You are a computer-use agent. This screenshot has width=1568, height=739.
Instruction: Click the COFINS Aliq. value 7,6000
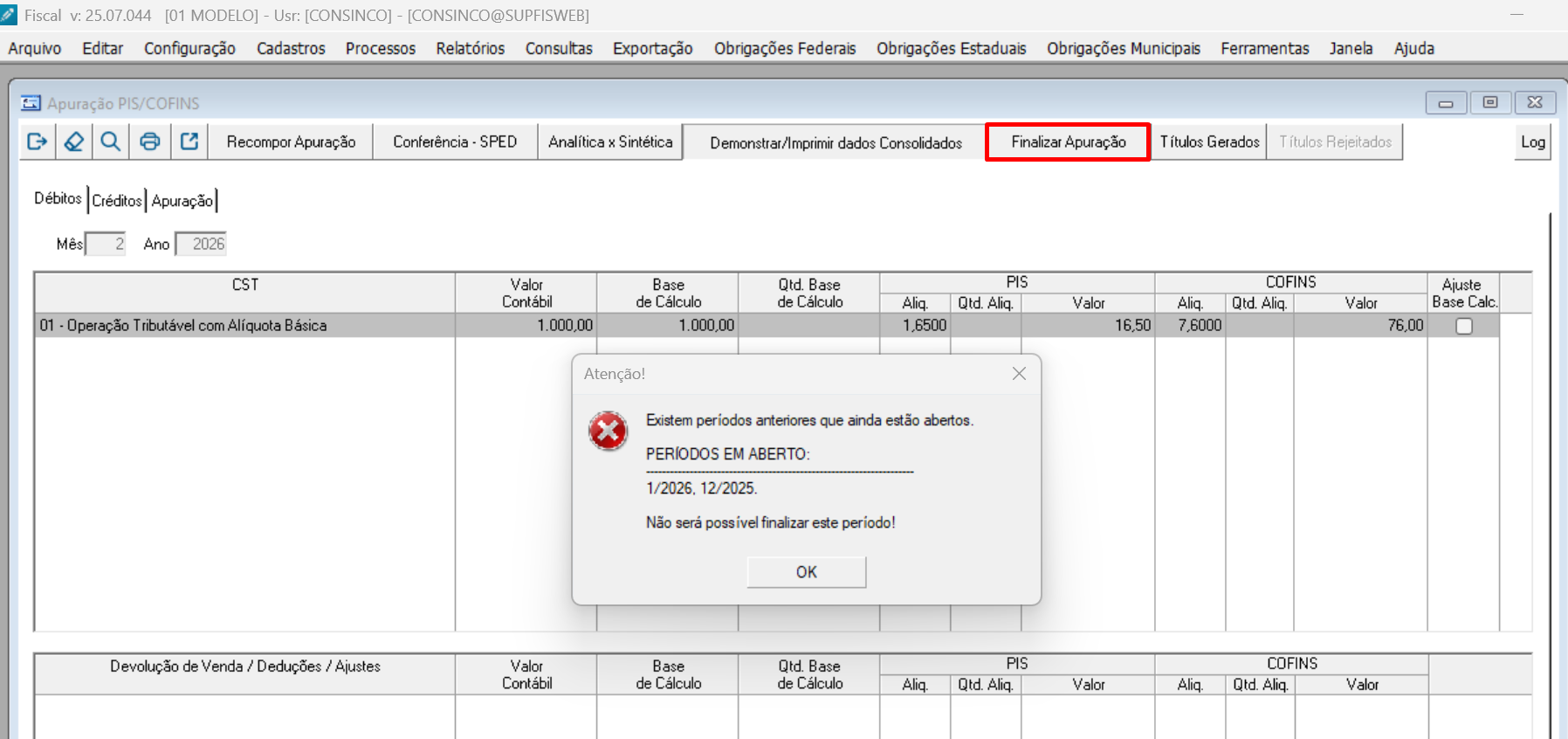coord(1190,325)
